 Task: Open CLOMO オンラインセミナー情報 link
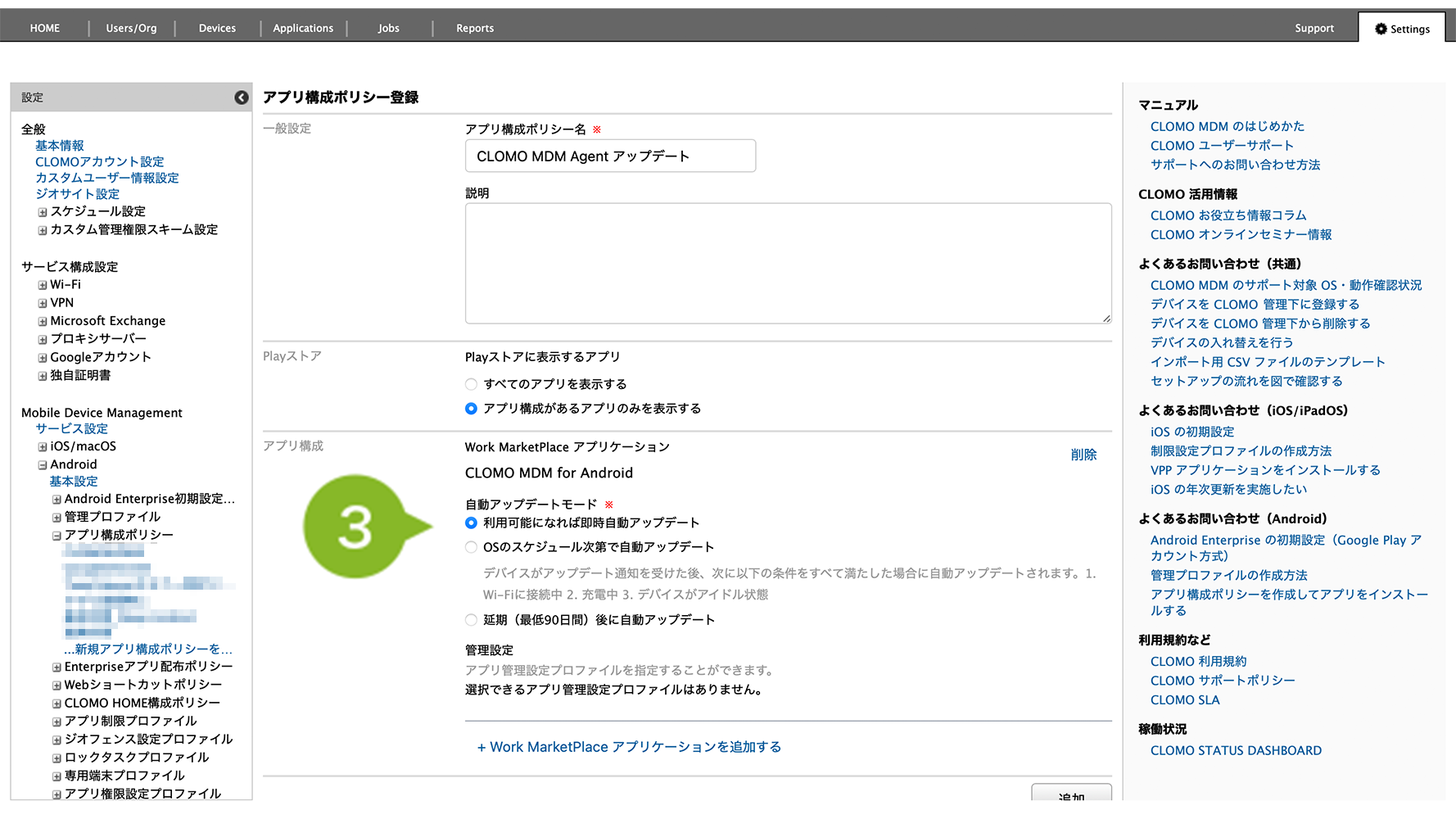[1241, 234]
